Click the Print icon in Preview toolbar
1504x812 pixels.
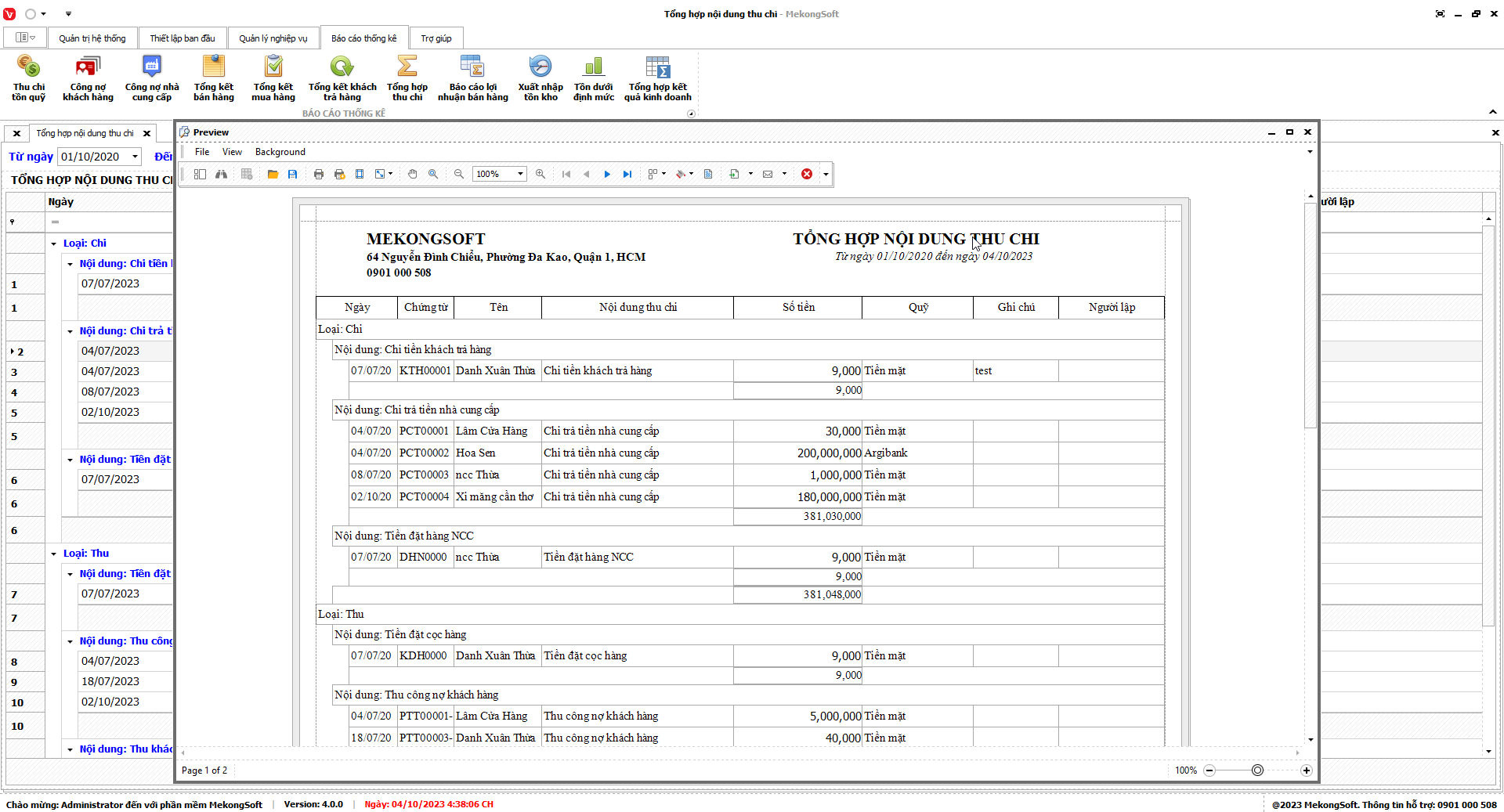pos(319,174)
